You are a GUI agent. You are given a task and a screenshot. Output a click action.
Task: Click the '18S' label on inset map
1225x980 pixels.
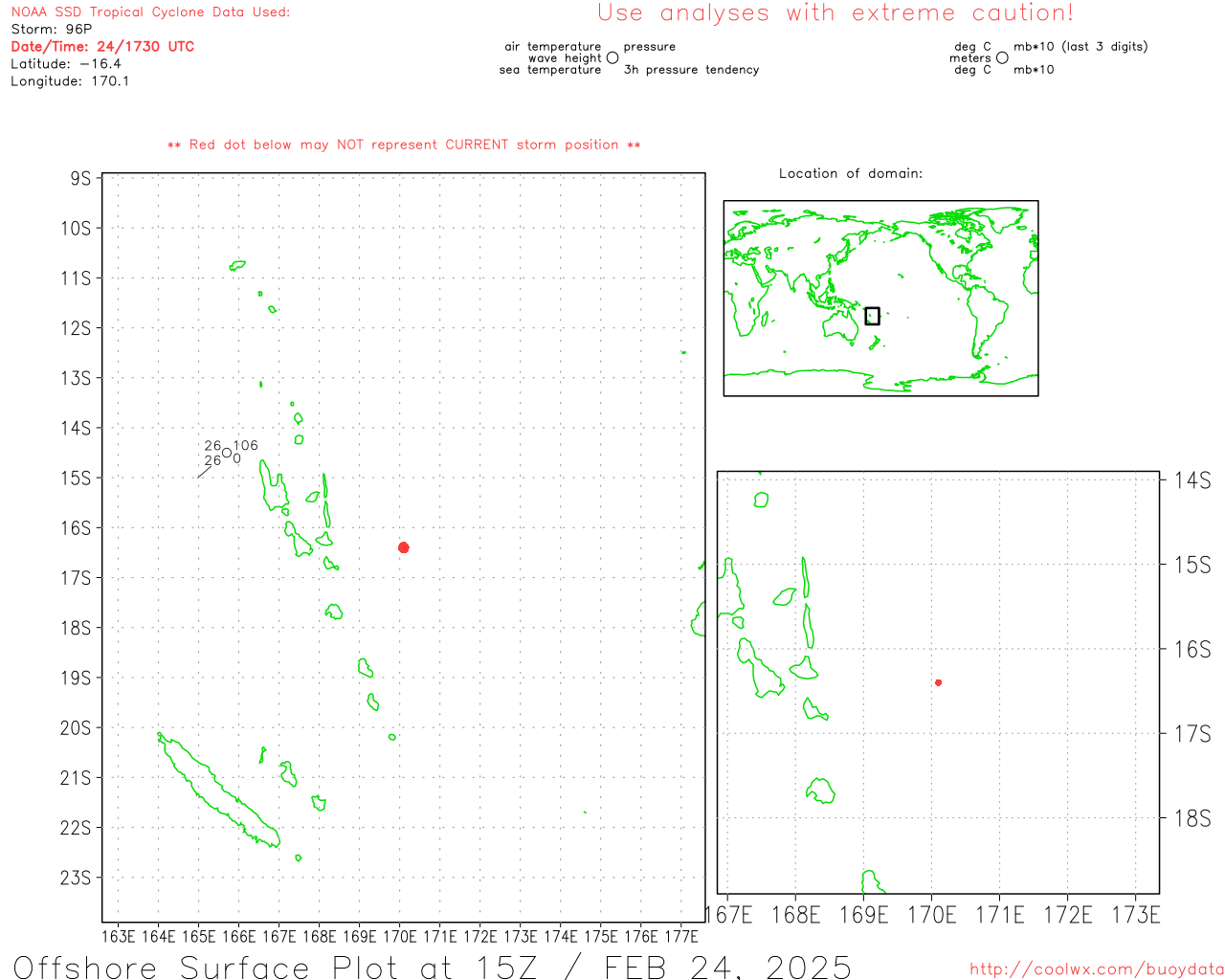[x=1192, y=818]
